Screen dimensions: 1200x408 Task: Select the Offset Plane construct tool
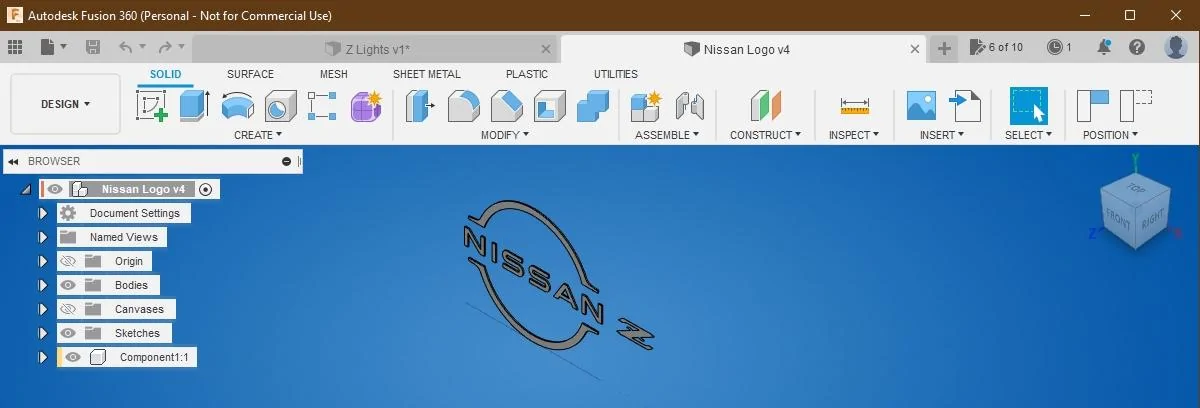coord(765,105)
